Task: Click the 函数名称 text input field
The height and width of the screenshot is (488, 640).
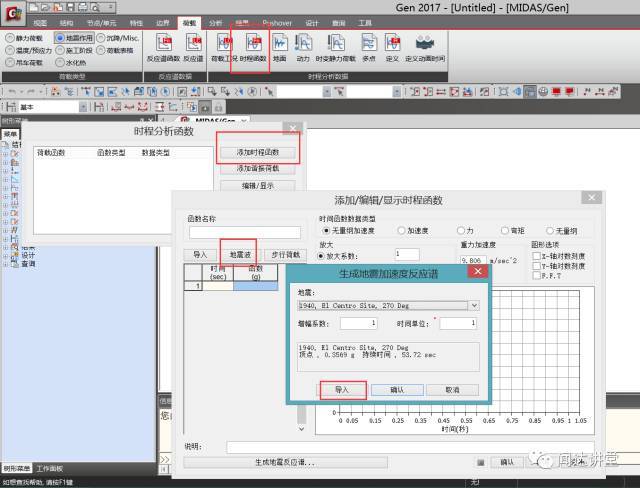Action: tap(245, 233)
